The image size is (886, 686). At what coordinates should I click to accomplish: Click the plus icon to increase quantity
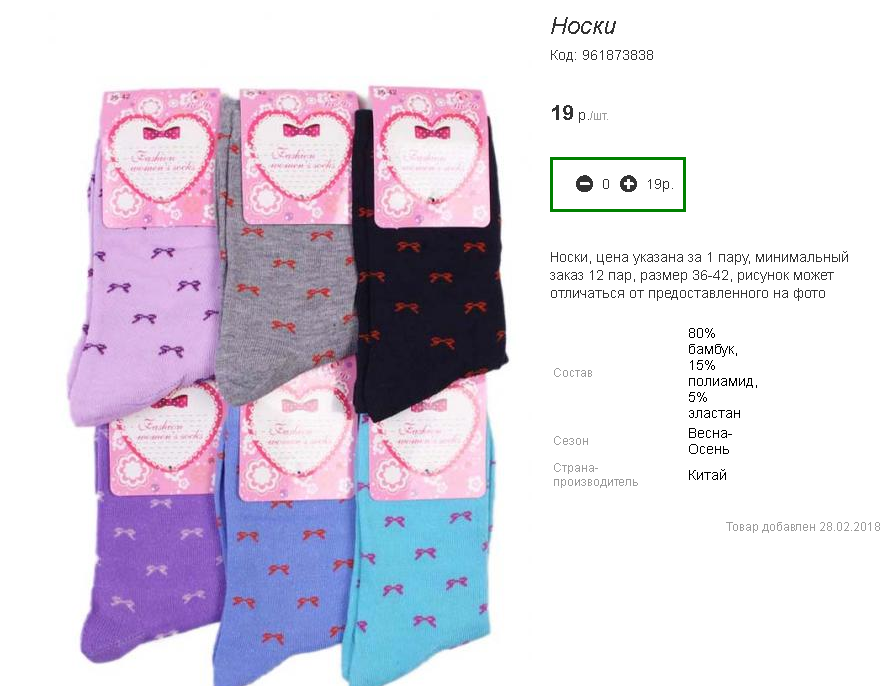pyautogui.click(x=628, y=184)
